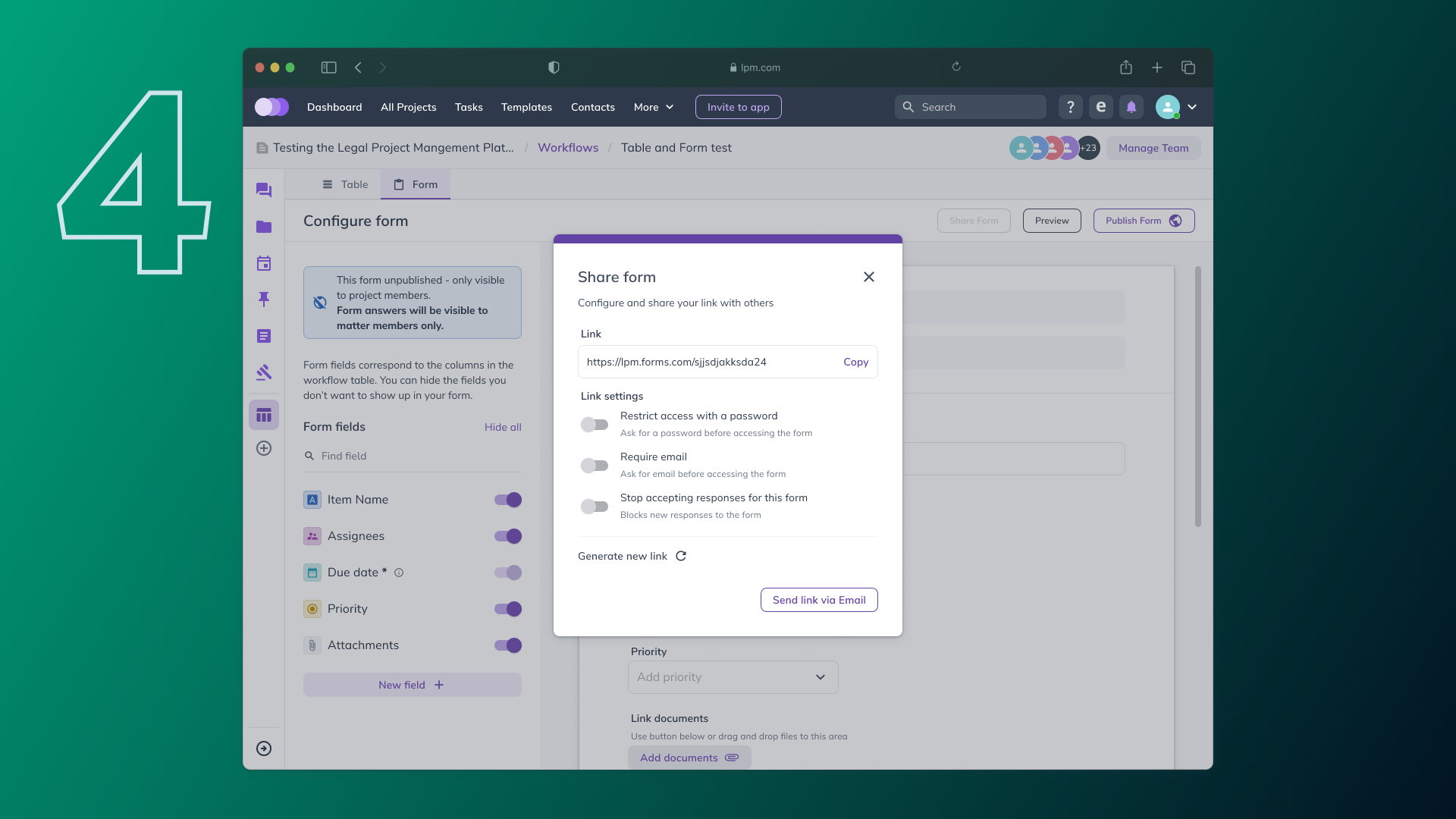The image size is (1456, 819).
Task: Open the notes icon in sidebar
Action: 264,336
